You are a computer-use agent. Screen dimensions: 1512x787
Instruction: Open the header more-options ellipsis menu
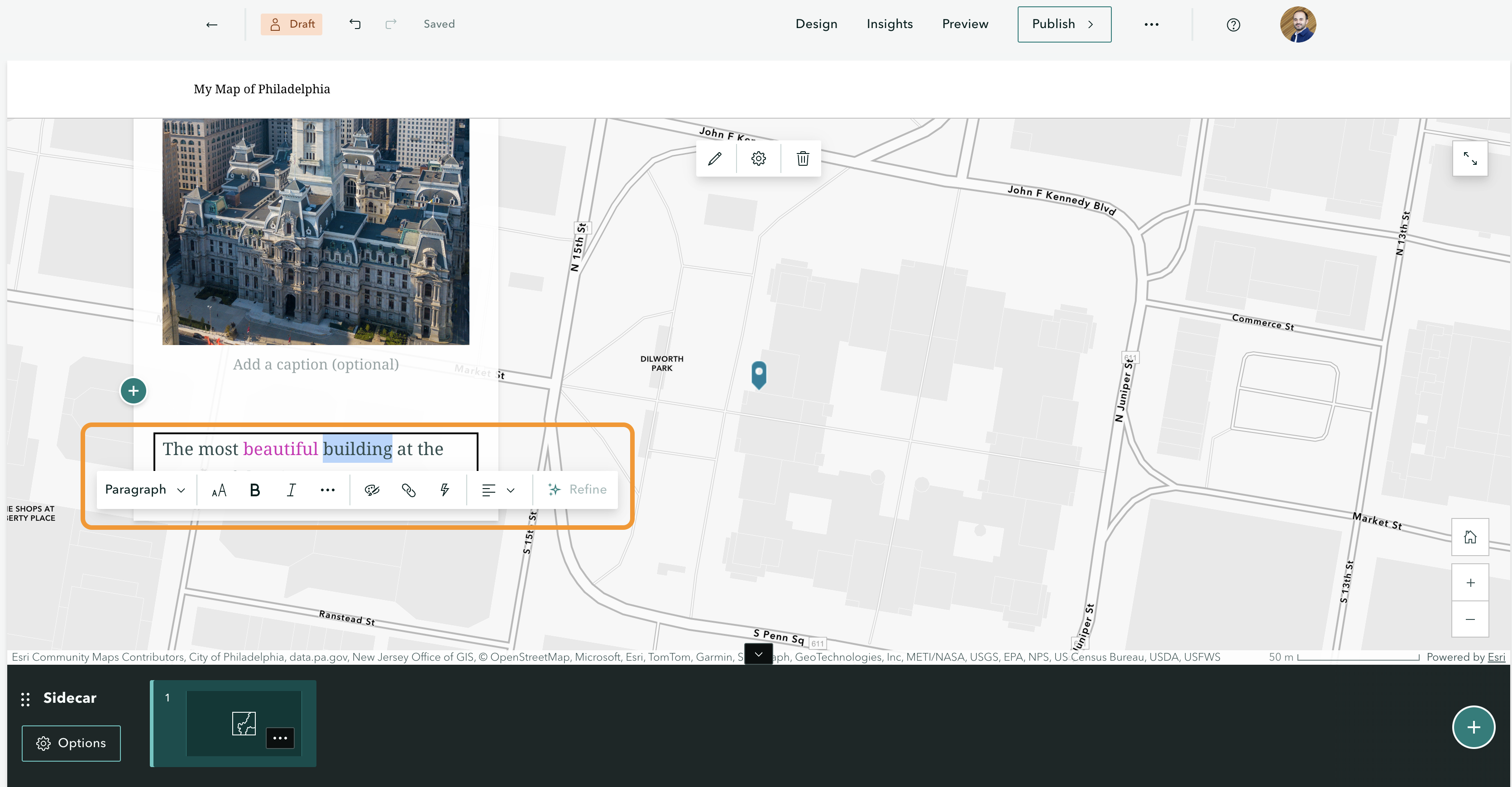click(x=1152, y=24)
